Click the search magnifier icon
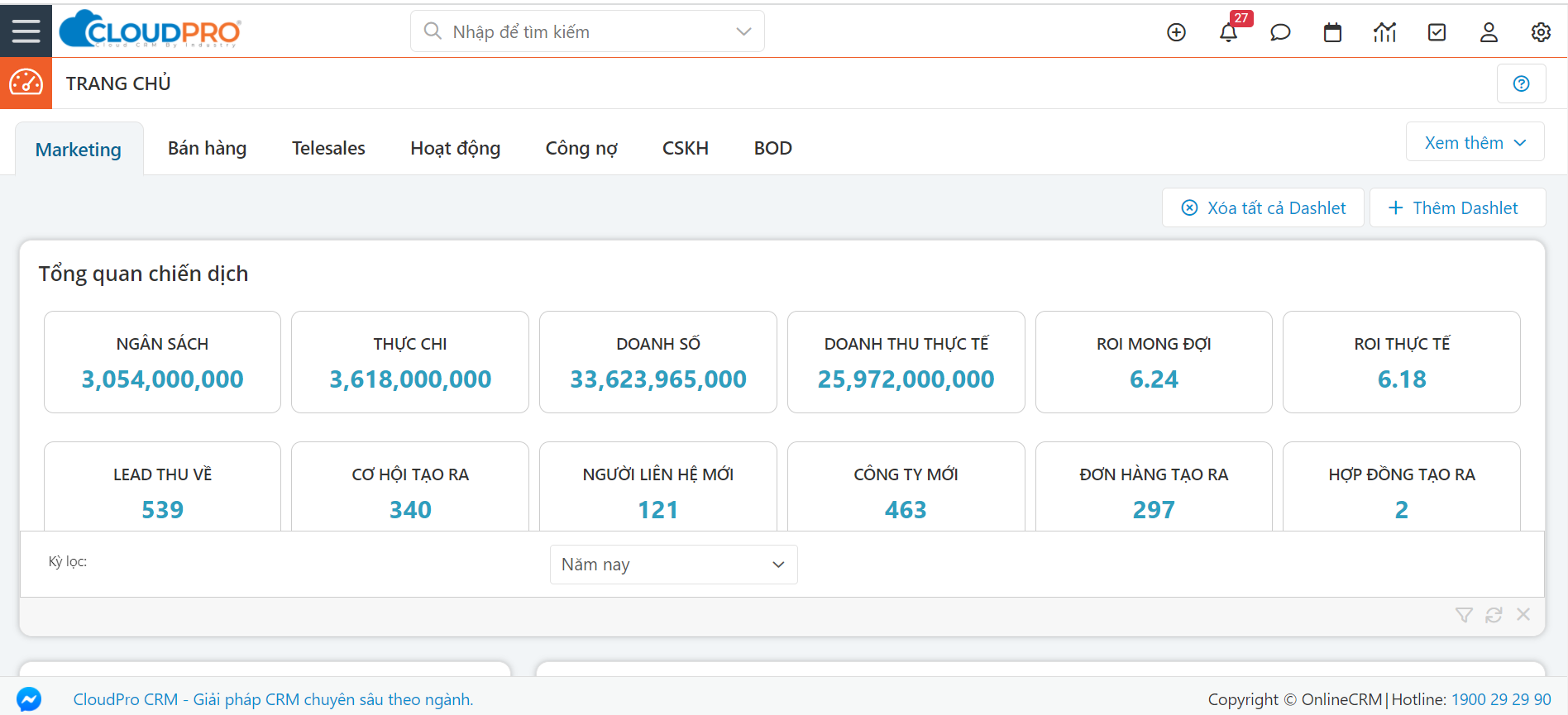Viewport: 1568px width, 715px height. pyautogui.click(x=433, y=31)
